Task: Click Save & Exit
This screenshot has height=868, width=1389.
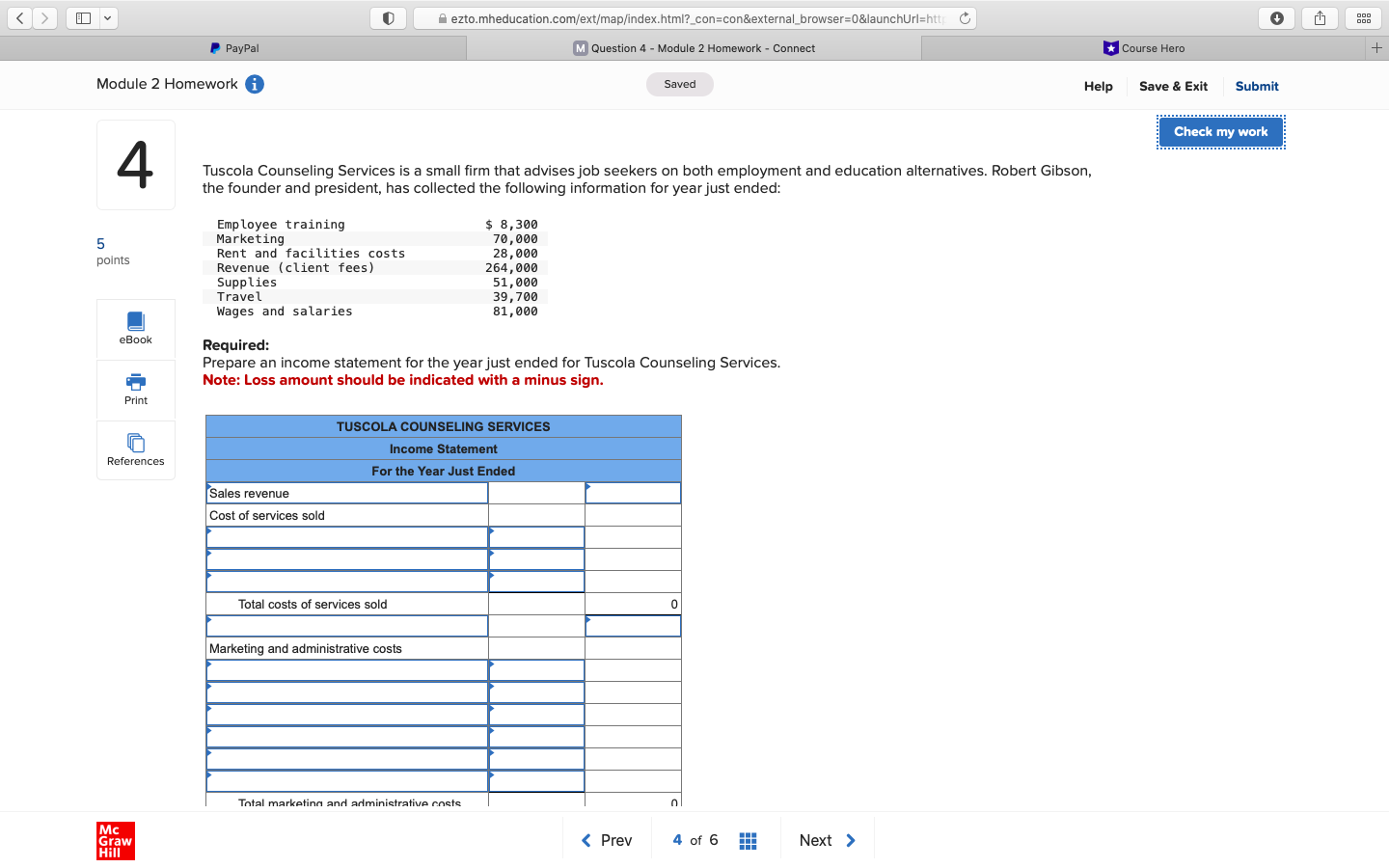Action: [1173, 86]
